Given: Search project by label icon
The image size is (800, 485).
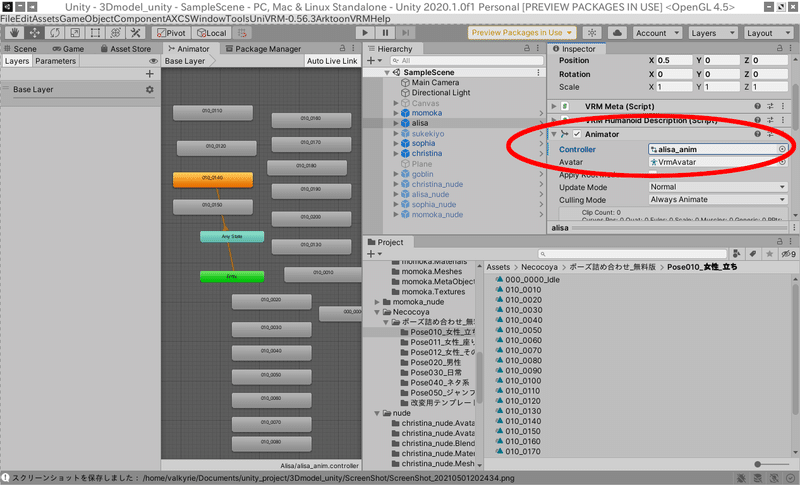Looking at the screenshot, I should [x=753, y=253].
